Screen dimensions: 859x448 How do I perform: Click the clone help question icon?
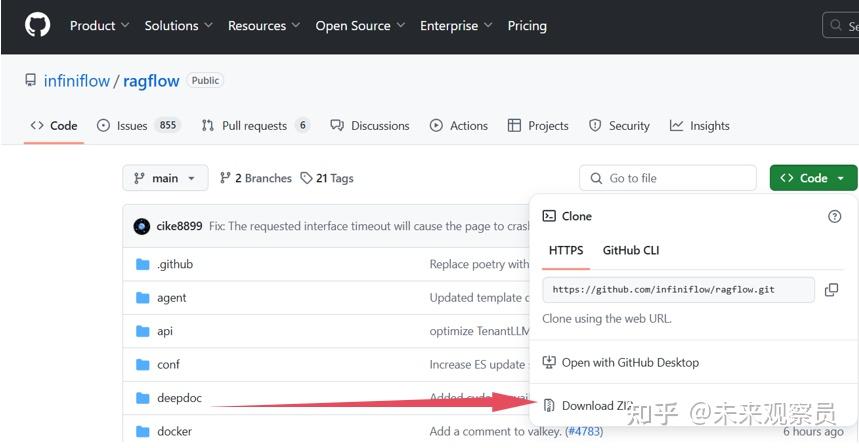[835, 216]
